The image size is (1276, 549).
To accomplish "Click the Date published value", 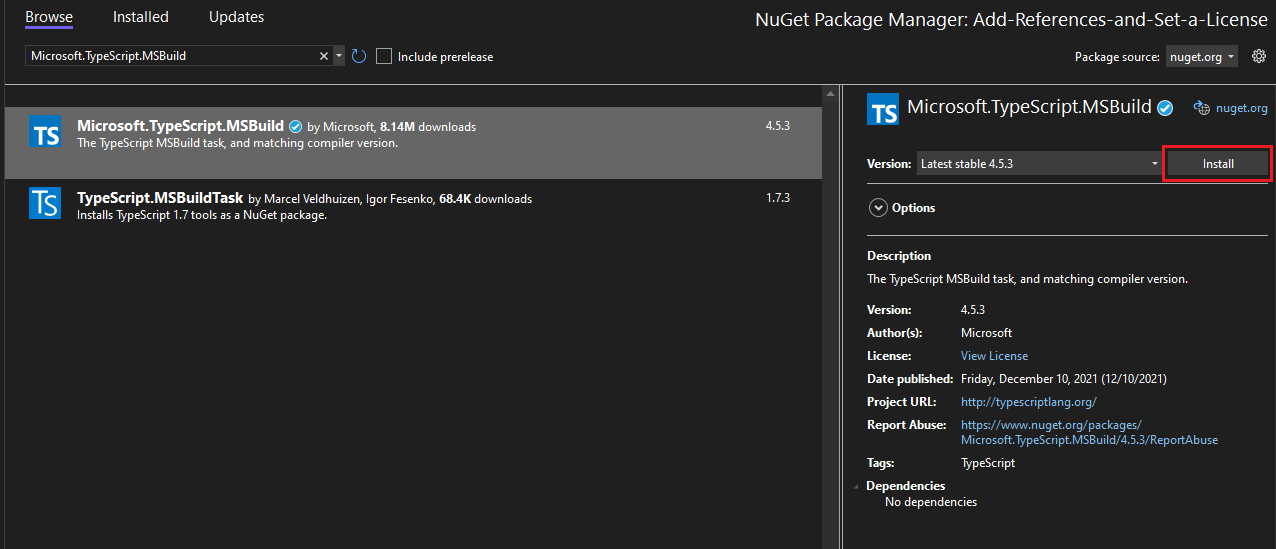I will (x=1064, y=379).
